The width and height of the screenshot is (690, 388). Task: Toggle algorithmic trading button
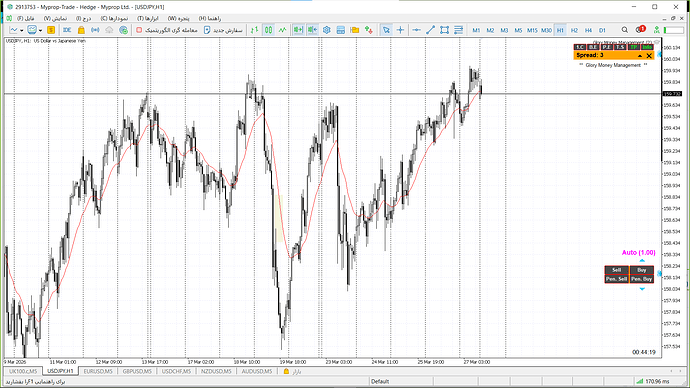[166, 30]
